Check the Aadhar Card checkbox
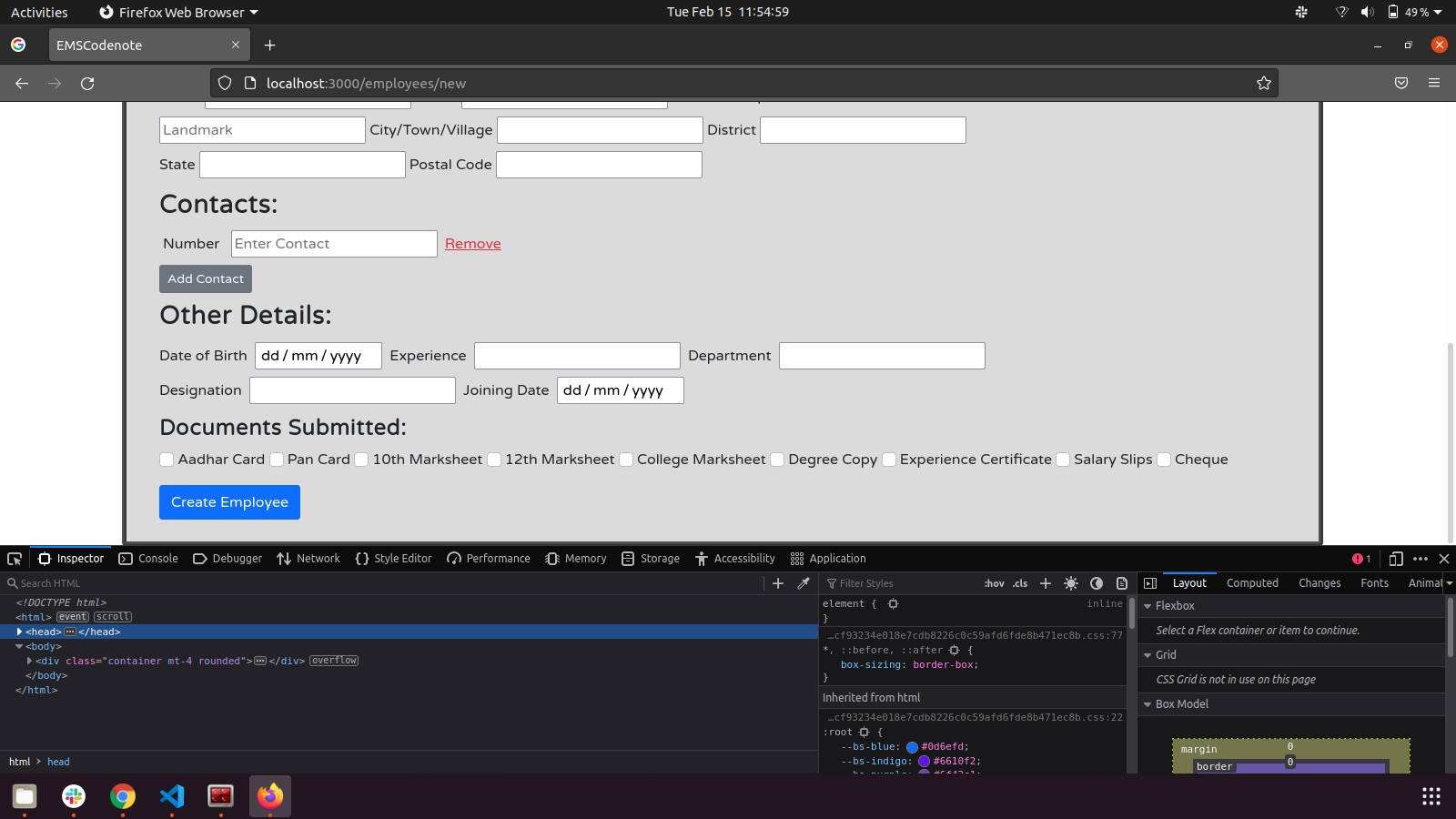This screenshot has height=819, width=1456. tap(167, 460)
